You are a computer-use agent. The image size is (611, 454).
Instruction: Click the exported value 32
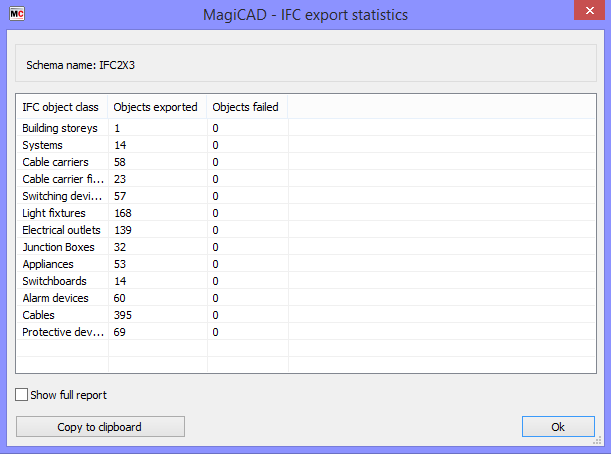120,247
